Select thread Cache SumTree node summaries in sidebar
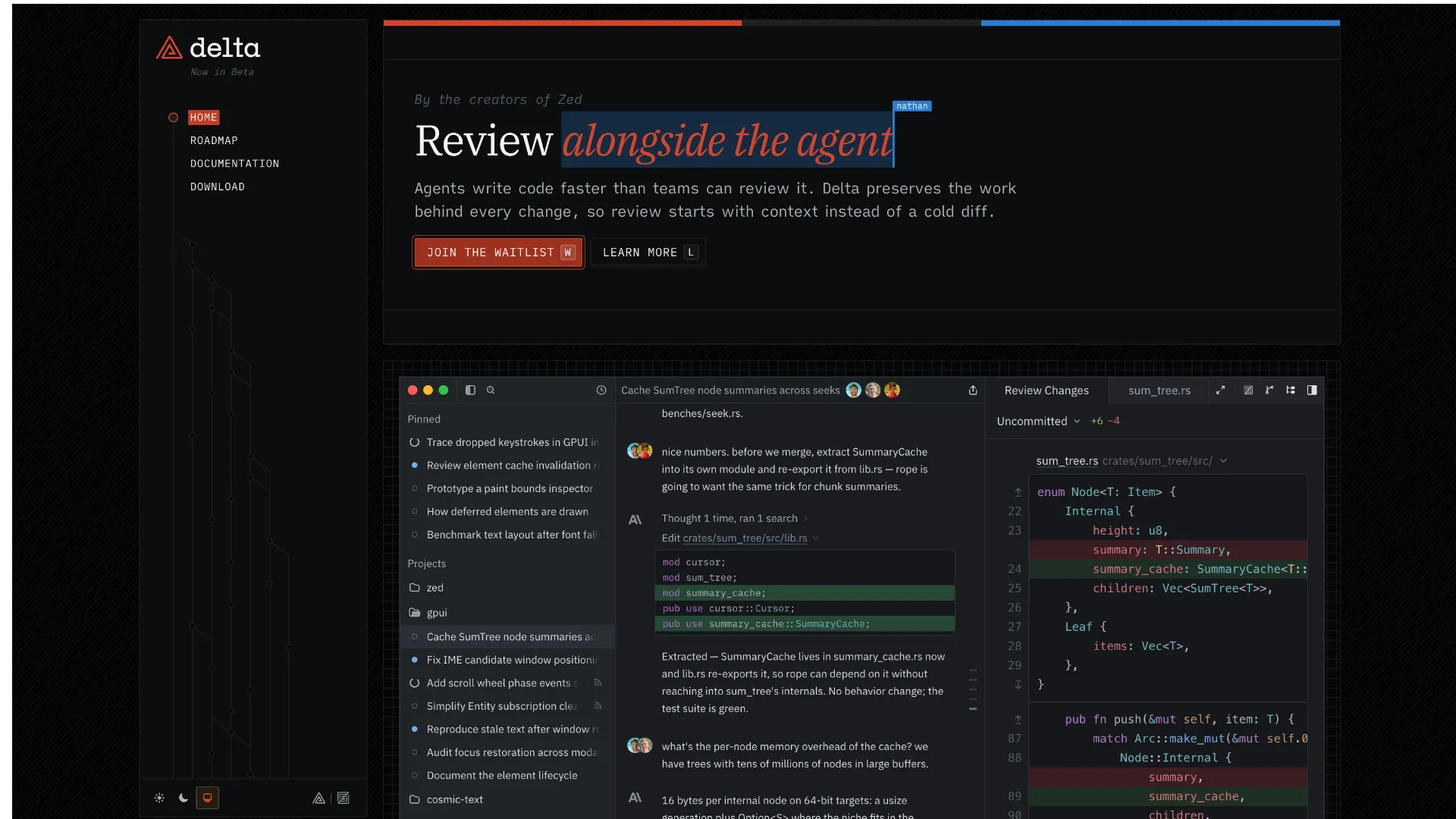Screen dimensions: 1456x819 point(507,637)
